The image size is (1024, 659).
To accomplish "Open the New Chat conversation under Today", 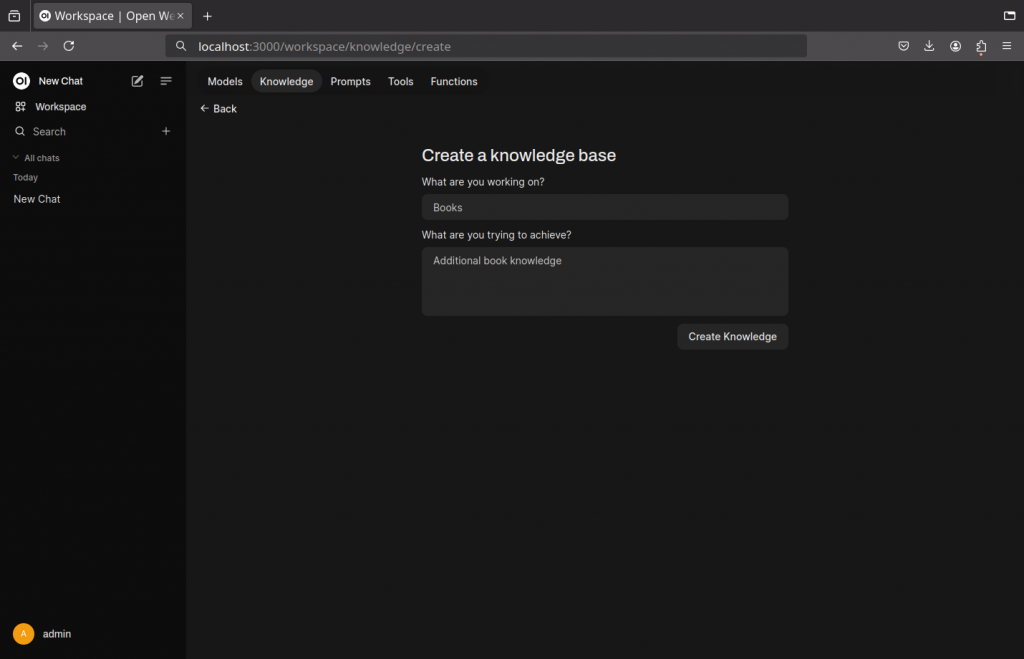I will [x=37, y=199].
